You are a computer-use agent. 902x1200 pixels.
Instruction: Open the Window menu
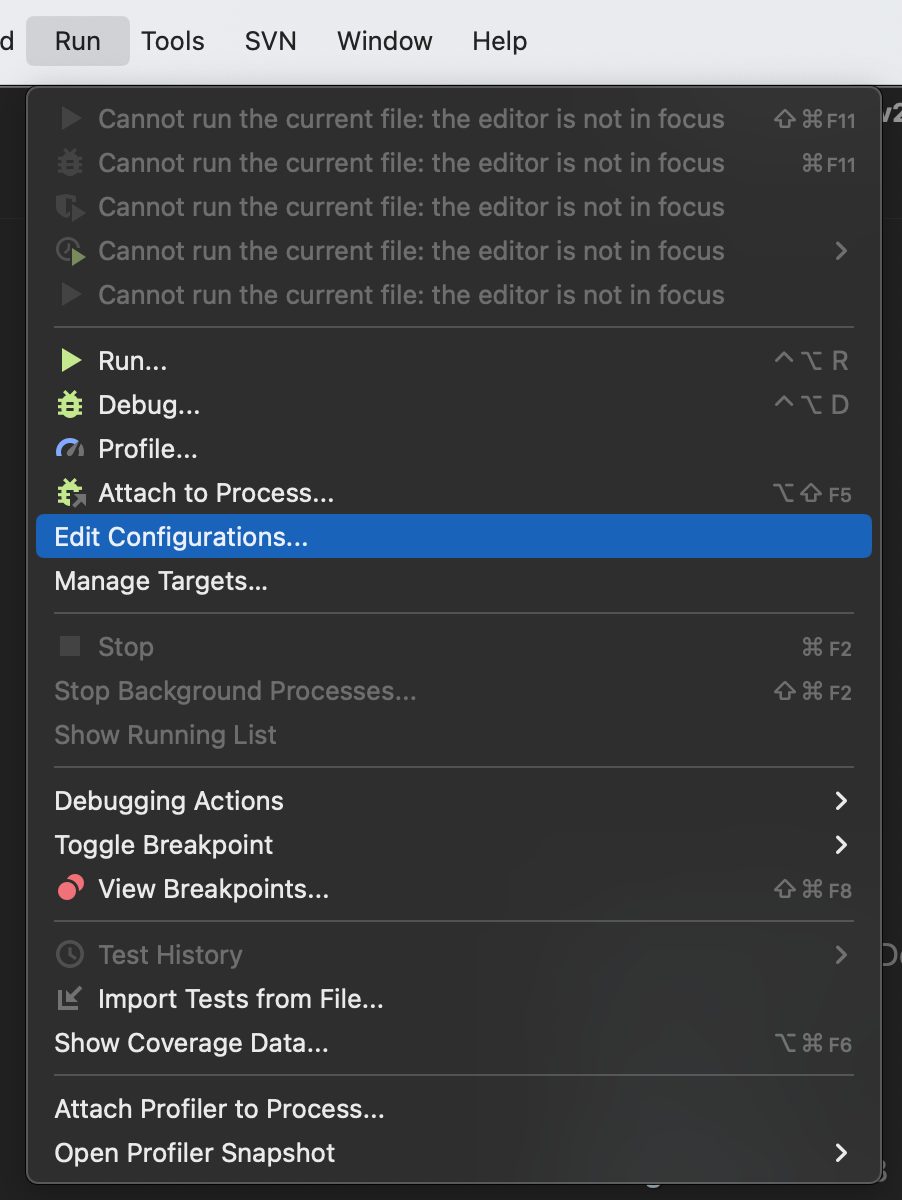[x=384, y=41]
